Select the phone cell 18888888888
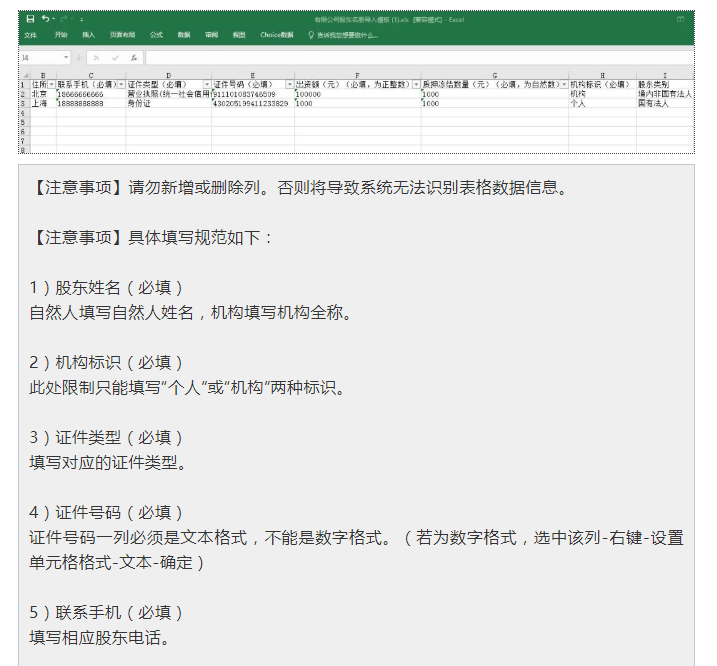The height and width of the screenshot is (666, 717). [91, 103]
